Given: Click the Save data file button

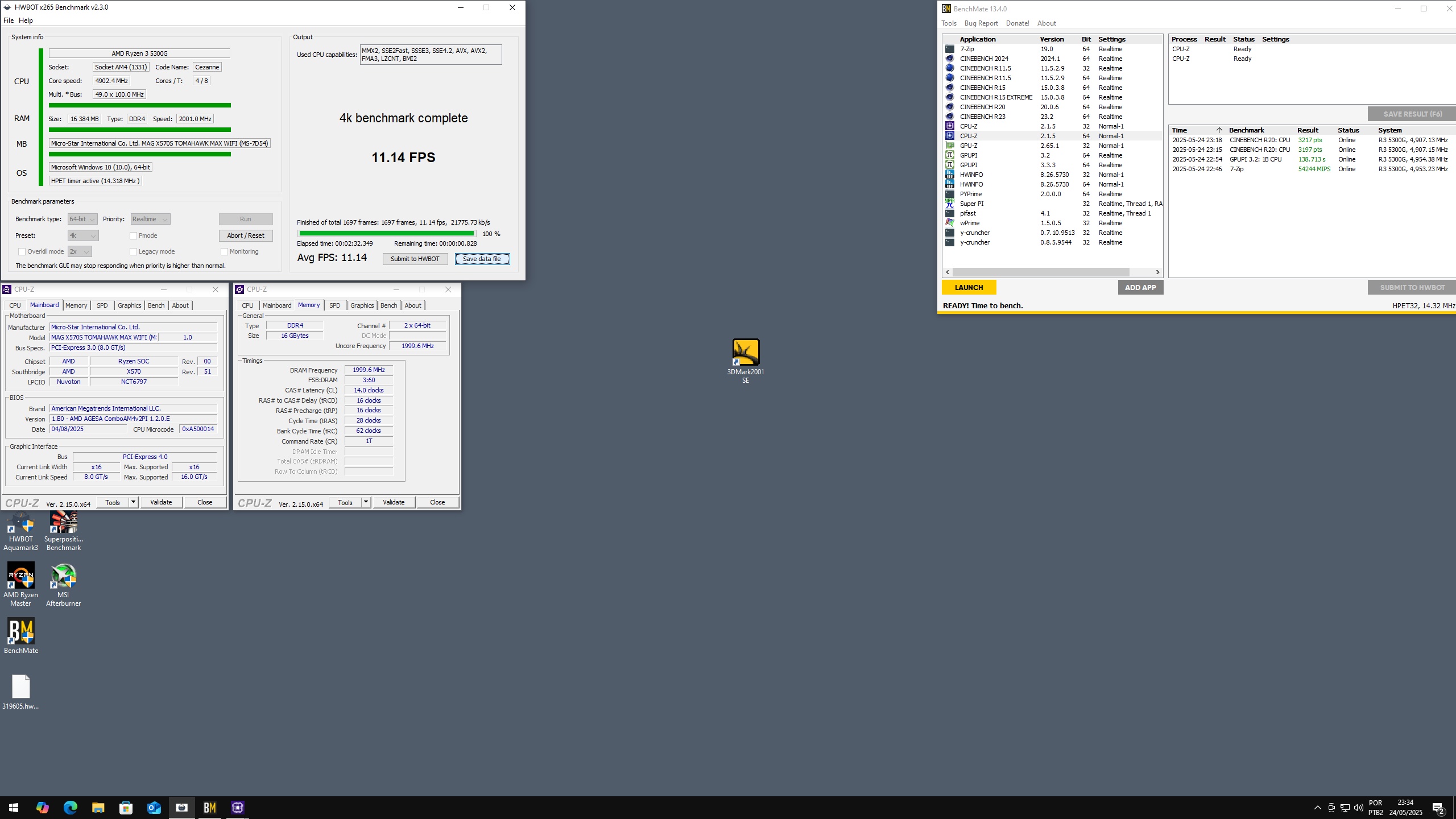Looking at the screenshot, I should point(482,259).
